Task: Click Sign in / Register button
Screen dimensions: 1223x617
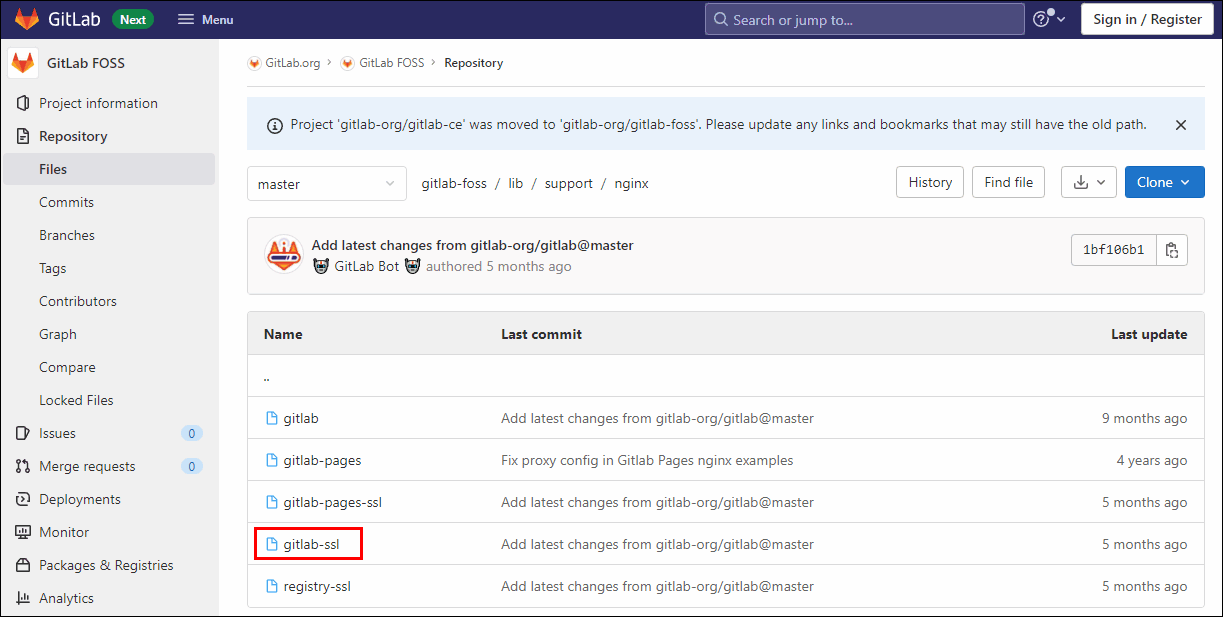Action: tap(1147, 19)
